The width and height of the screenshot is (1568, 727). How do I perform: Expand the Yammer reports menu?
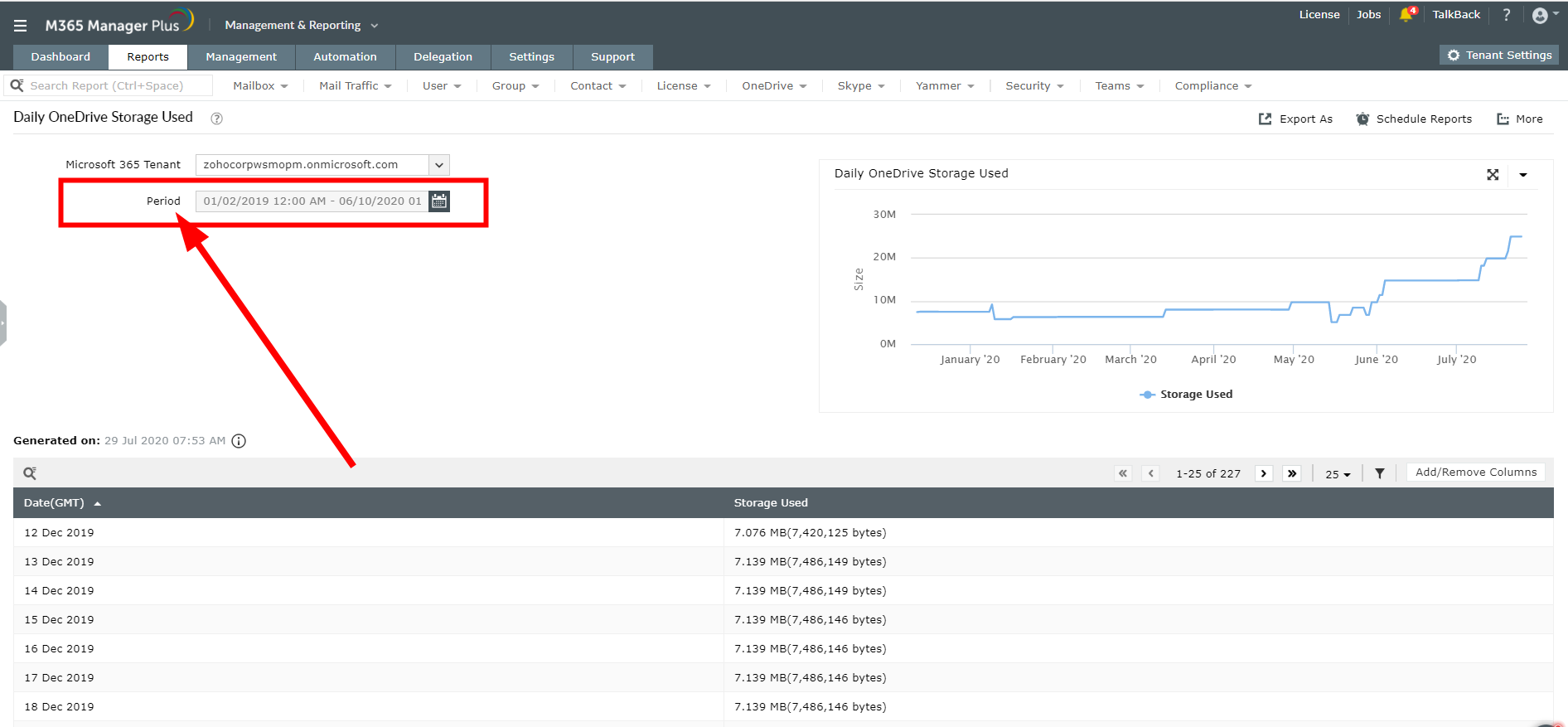click(x=945, y=85)
